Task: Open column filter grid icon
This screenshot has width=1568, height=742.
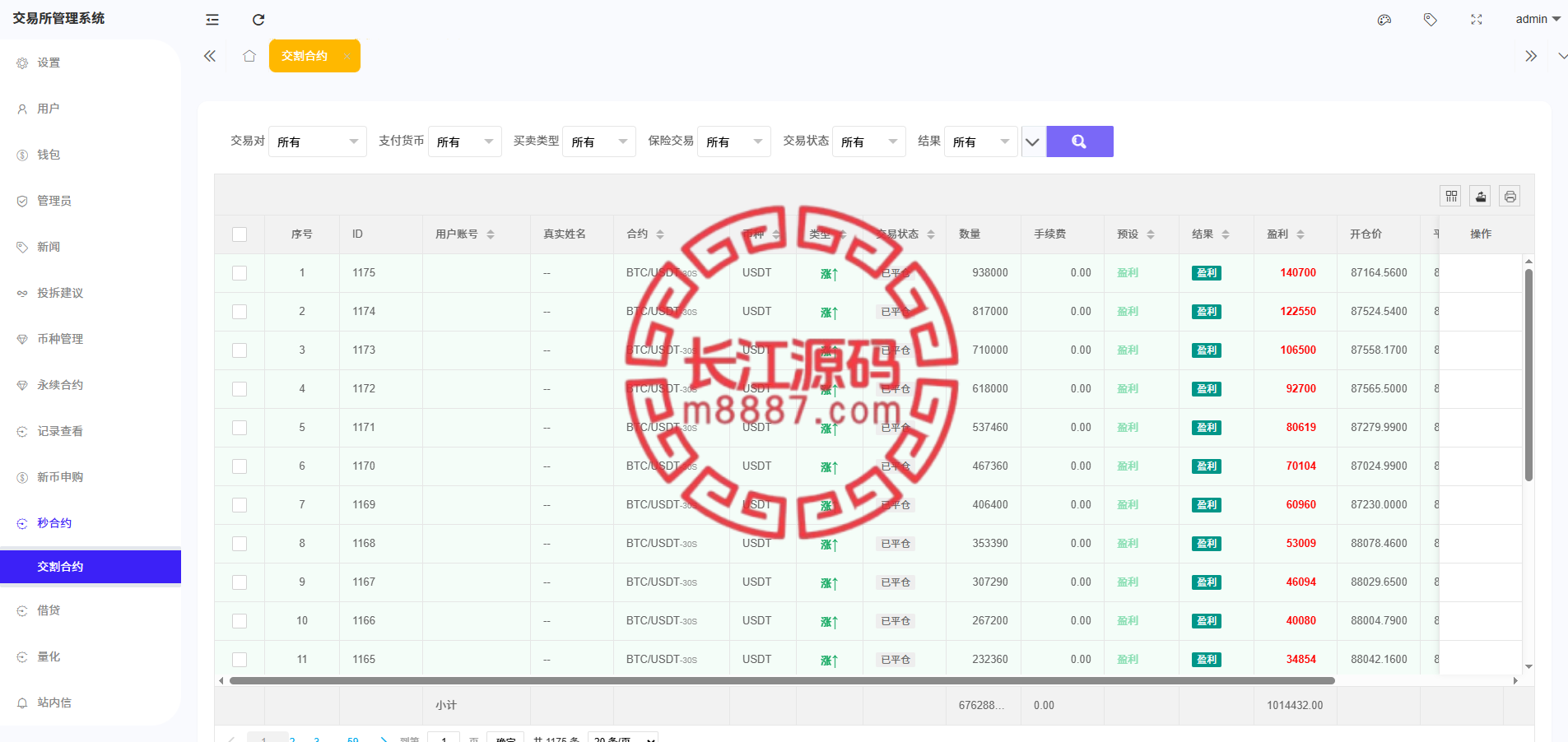Action: point(1451,196)
